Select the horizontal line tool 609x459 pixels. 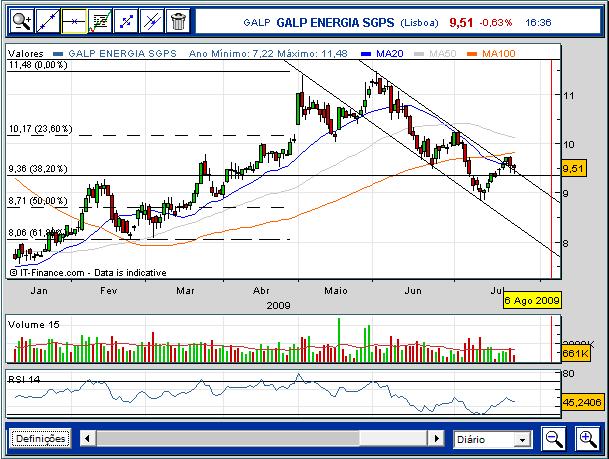tap(74, 21)
